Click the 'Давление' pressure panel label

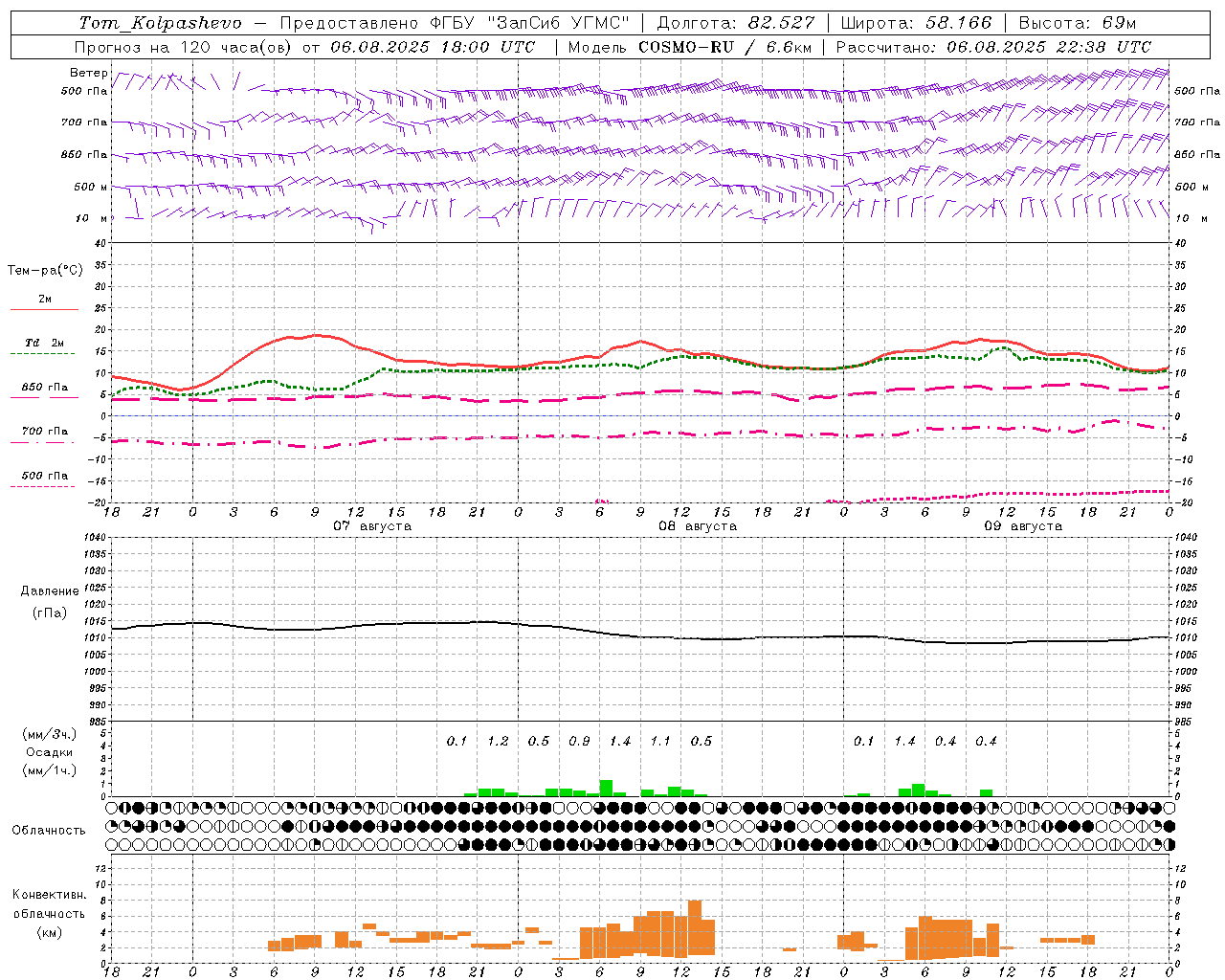(x=50, y=591)
